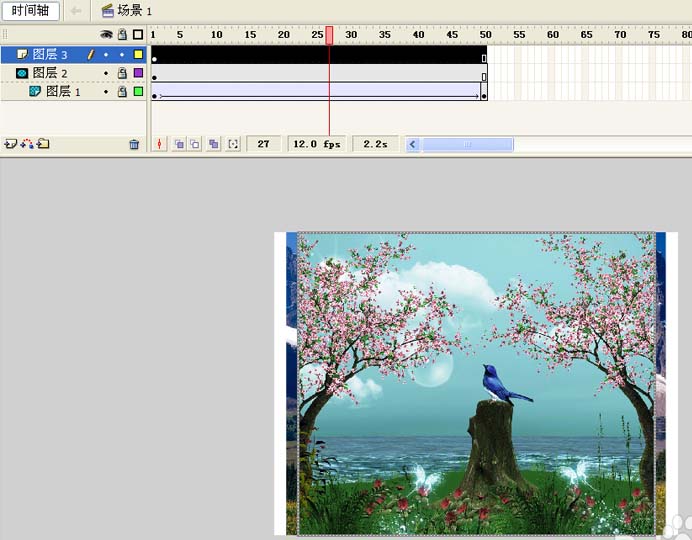692x540 pixels.
Task: Enable Onion Skin mode
Action: pyautogui.click(x=179, y=144)
